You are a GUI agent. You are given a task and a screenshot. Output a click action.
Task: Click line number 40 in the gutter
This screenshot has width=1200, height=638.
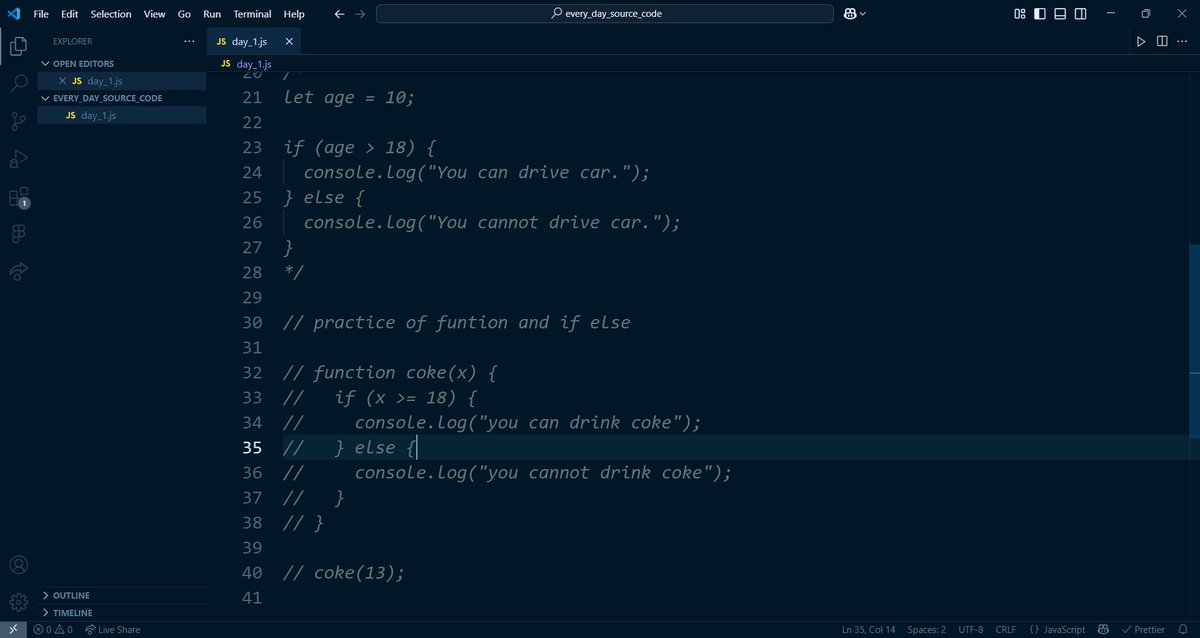tap(252, 573)
